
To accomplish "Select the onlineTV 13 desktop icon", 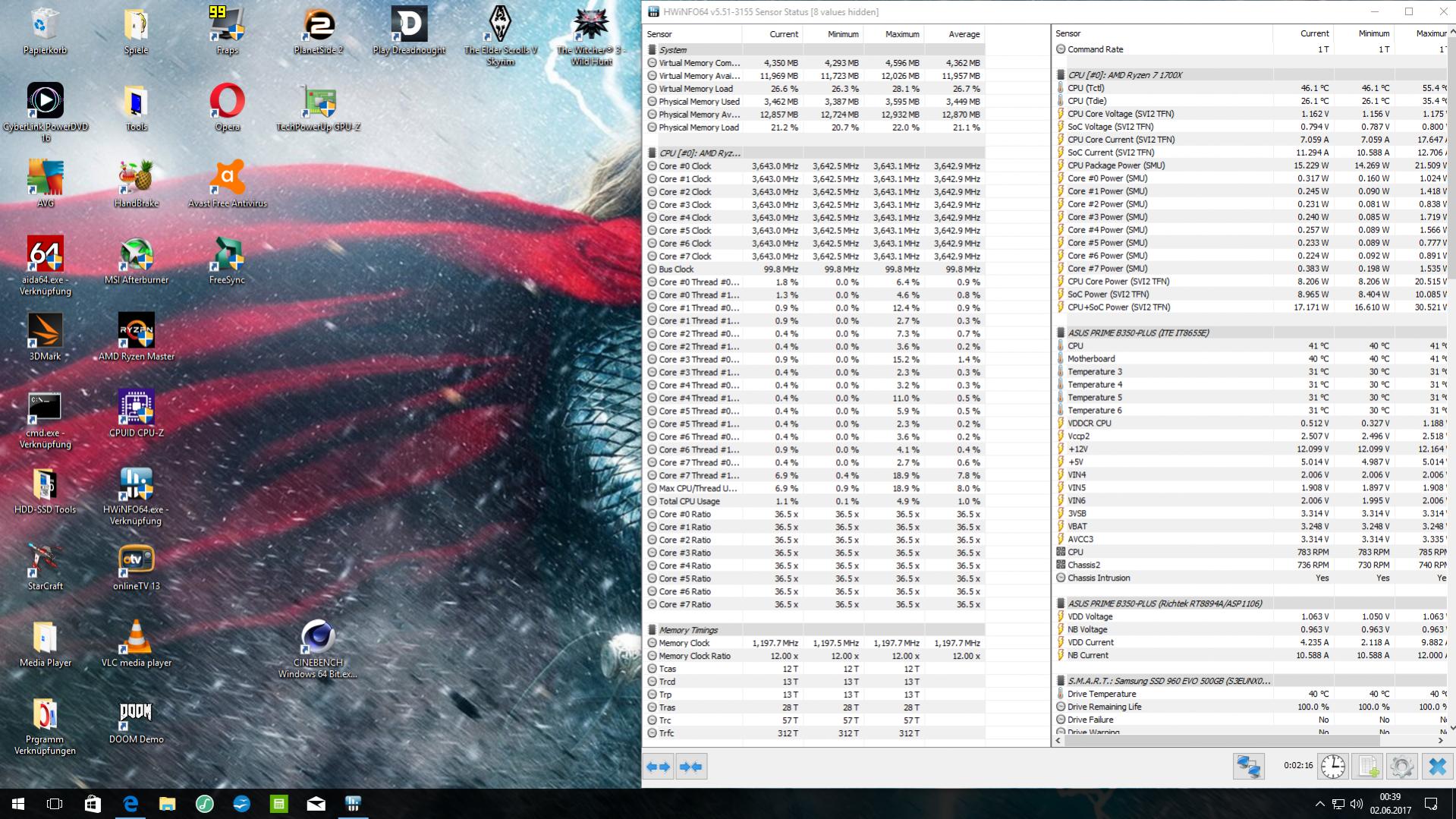I will click(x=136, y=567).
